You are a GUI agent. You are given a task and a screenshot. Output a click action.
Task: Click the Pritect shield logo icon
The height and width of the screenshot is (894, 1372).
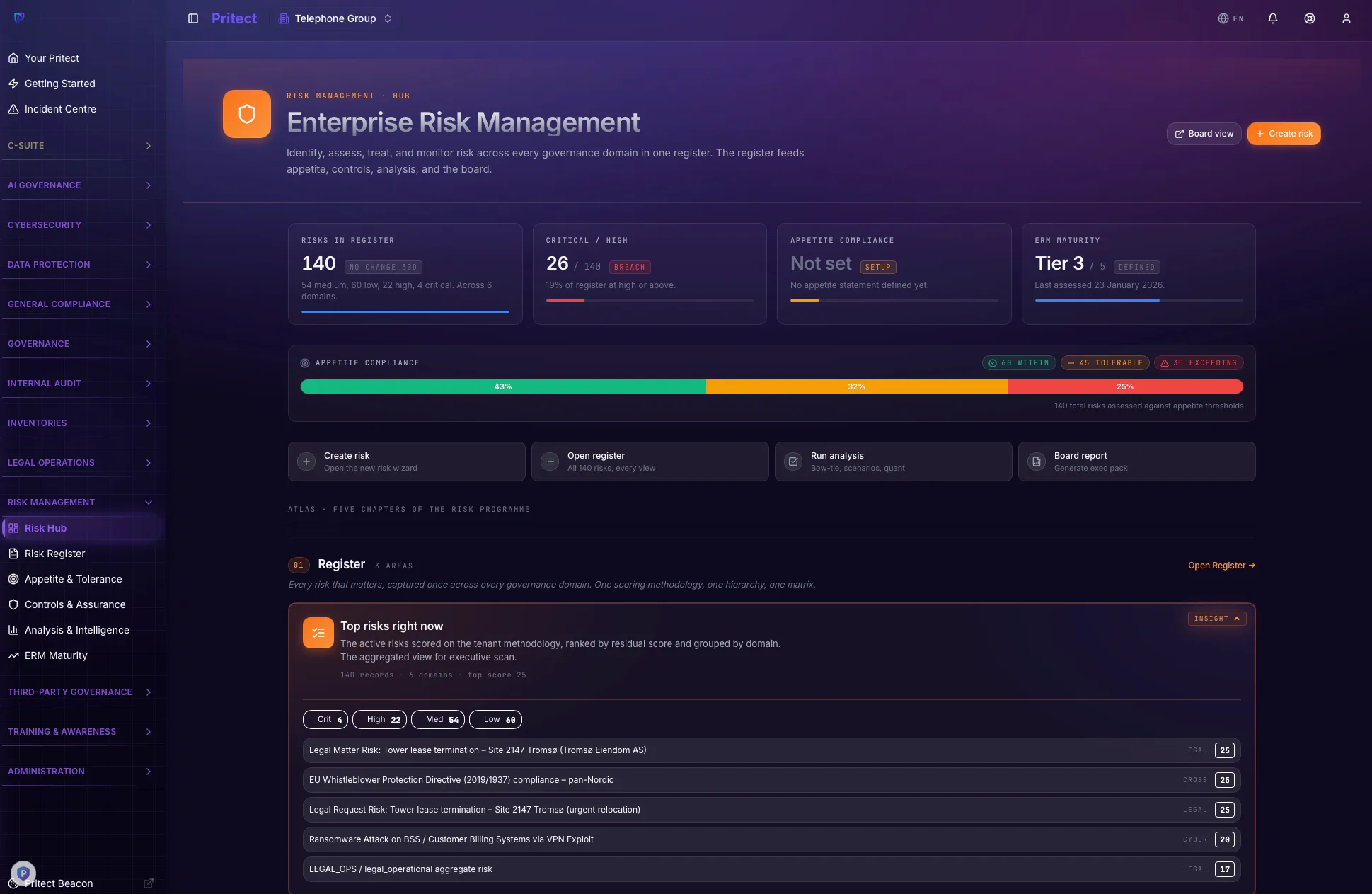pyautogui.click(x=19, y=18)
